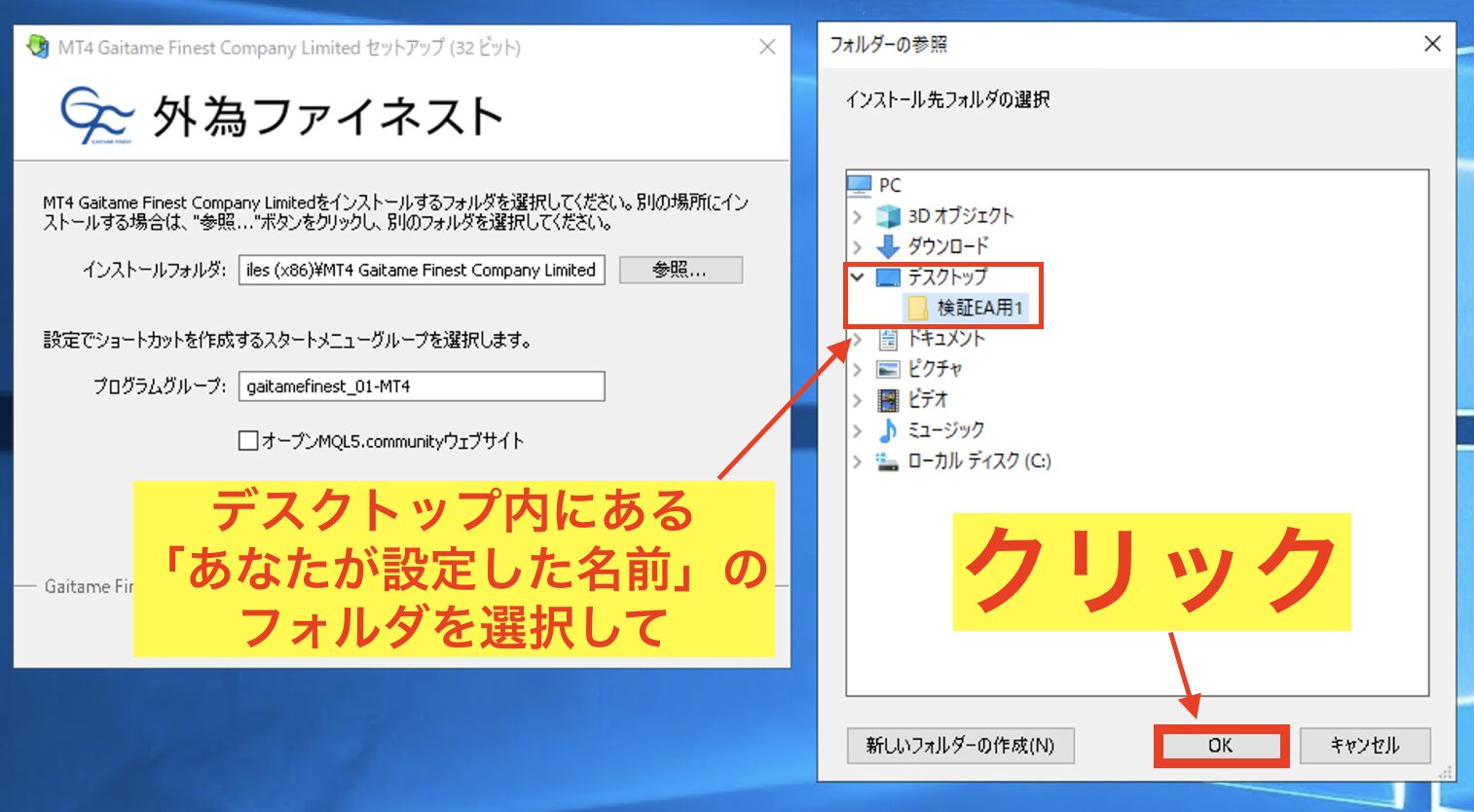Click the フォルダーの参照 dialog title

(x=888, y=44)
